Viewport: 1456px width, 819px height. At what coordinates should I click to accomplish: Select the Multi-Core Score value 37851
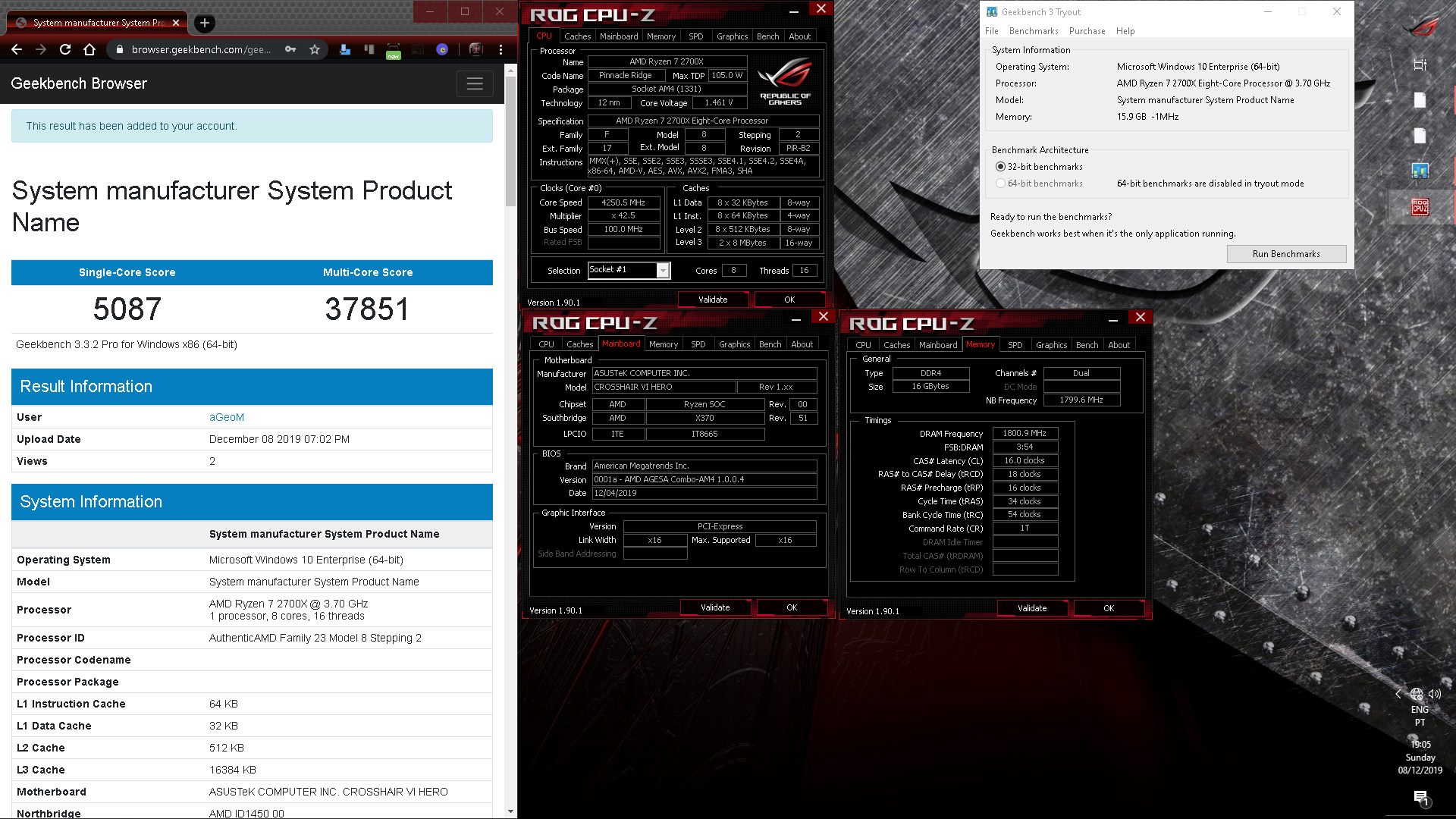368,309
